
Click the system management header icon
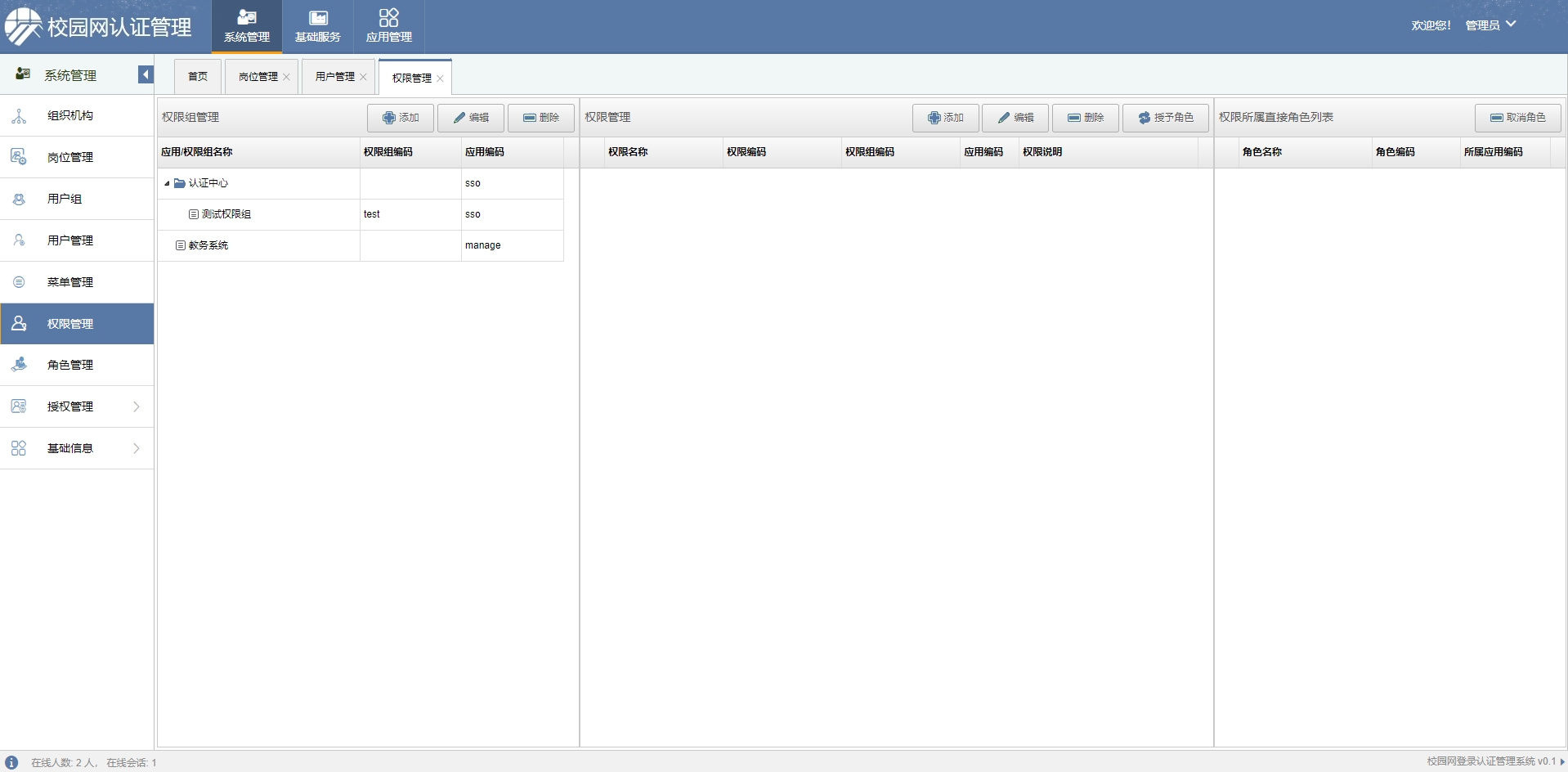23,74
